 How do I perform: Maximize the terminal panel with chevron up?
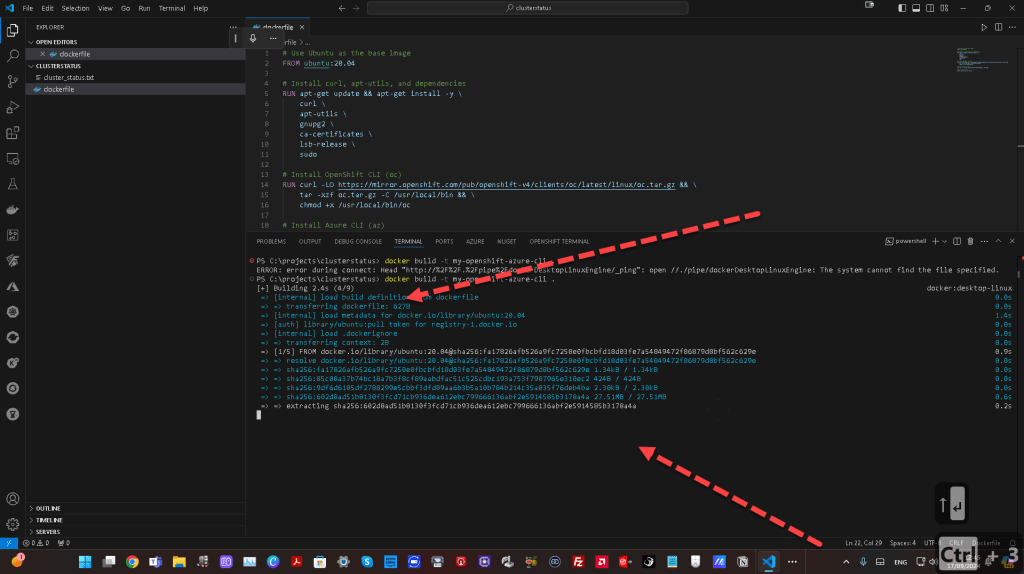click(x=998, y=242)
